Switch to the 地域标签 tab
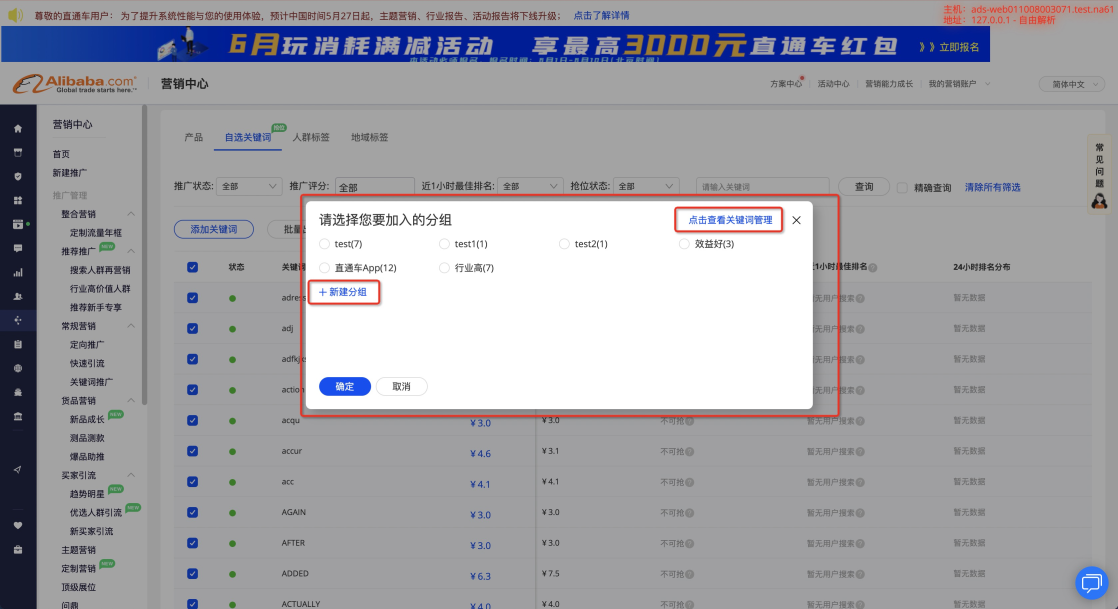 pyautogui.click(x=369, y=137)
